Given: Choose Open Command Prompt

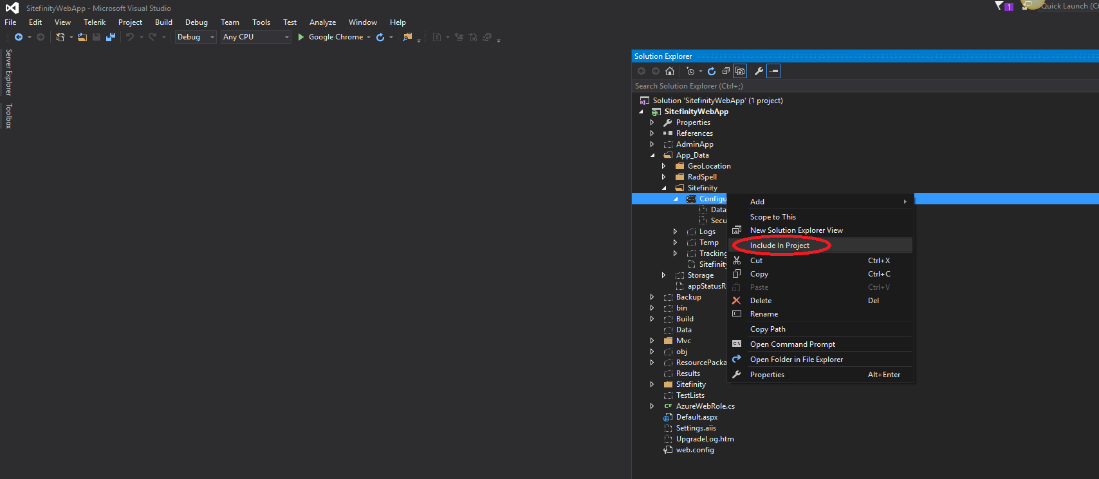Looking at the screenshot, I should tap(820, 344).
